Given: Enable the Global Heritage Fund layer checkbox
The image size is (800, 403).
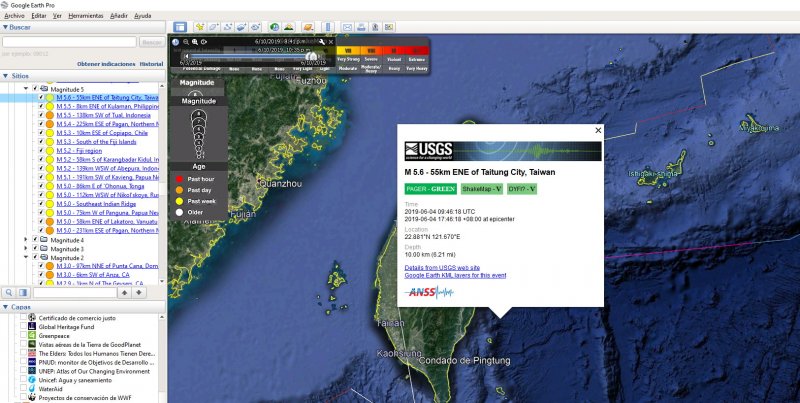Looking at the screenshot, I should (x=23, y=326).
